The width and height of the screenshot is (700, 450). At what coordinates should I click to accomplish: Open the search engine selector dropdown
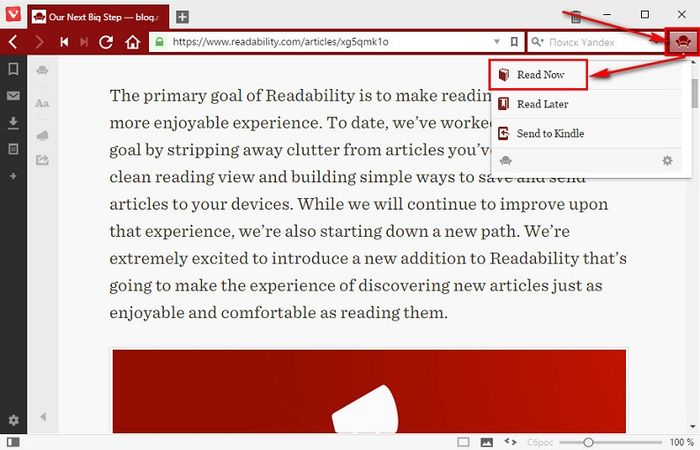537,42
